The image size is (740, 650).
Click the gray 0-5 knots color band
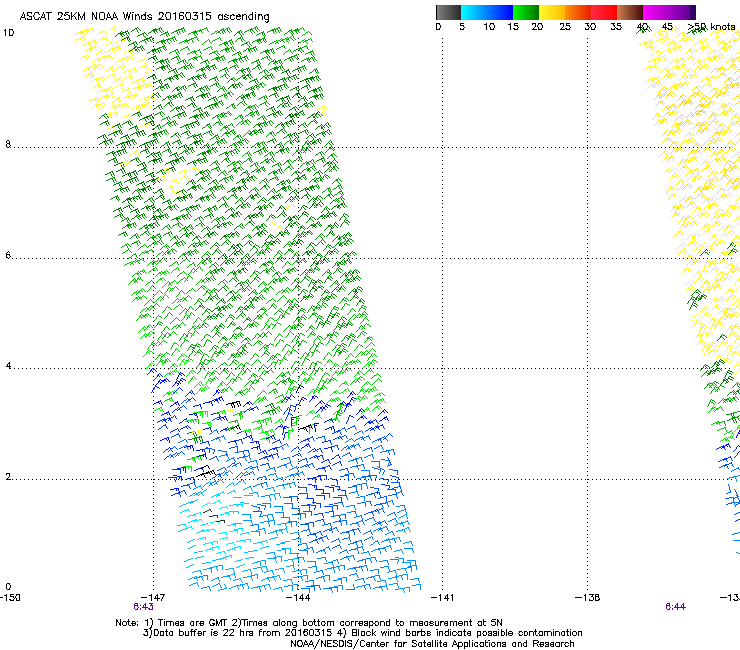[448, 12]
